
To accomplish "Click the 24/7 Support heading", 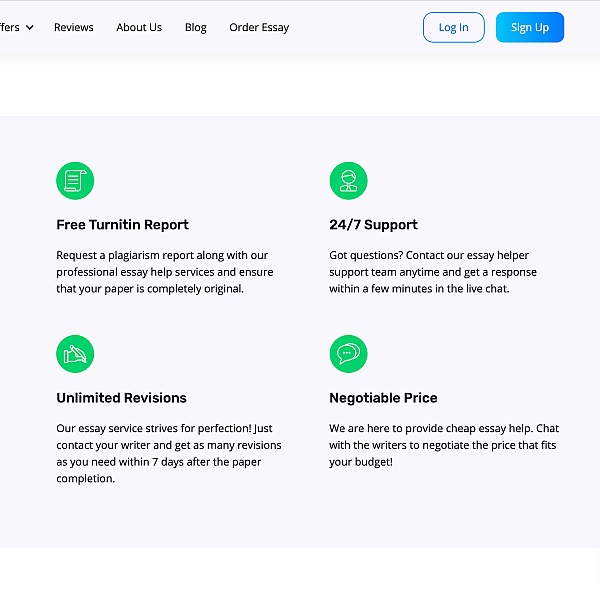I will pyautogui.click(x=373, y=225).
